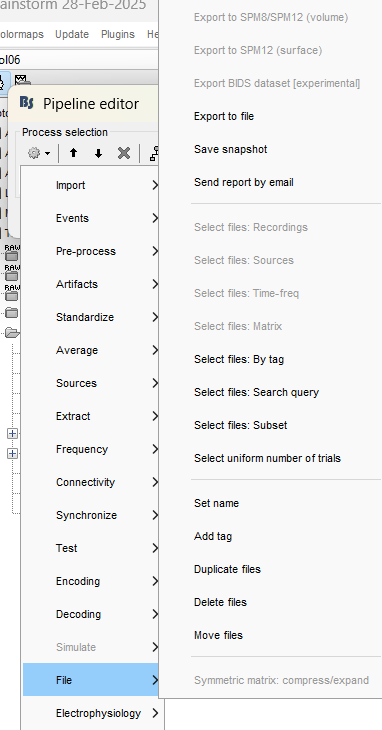Choose Export to file

[224, 116]
